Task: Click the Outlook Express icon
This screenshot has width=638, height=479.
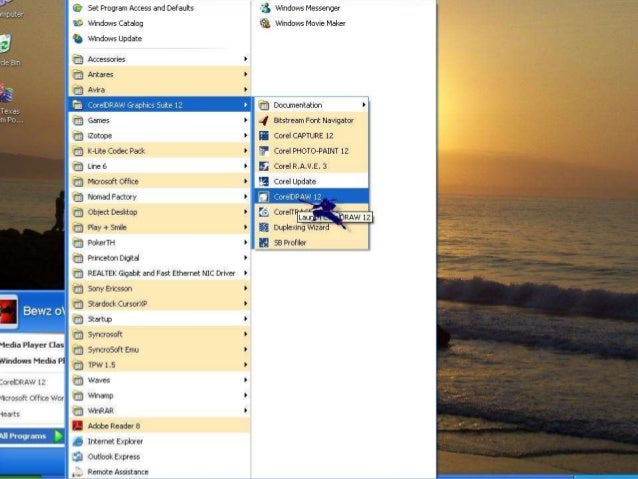Action: pyautogui.click(x=78, y=457)
